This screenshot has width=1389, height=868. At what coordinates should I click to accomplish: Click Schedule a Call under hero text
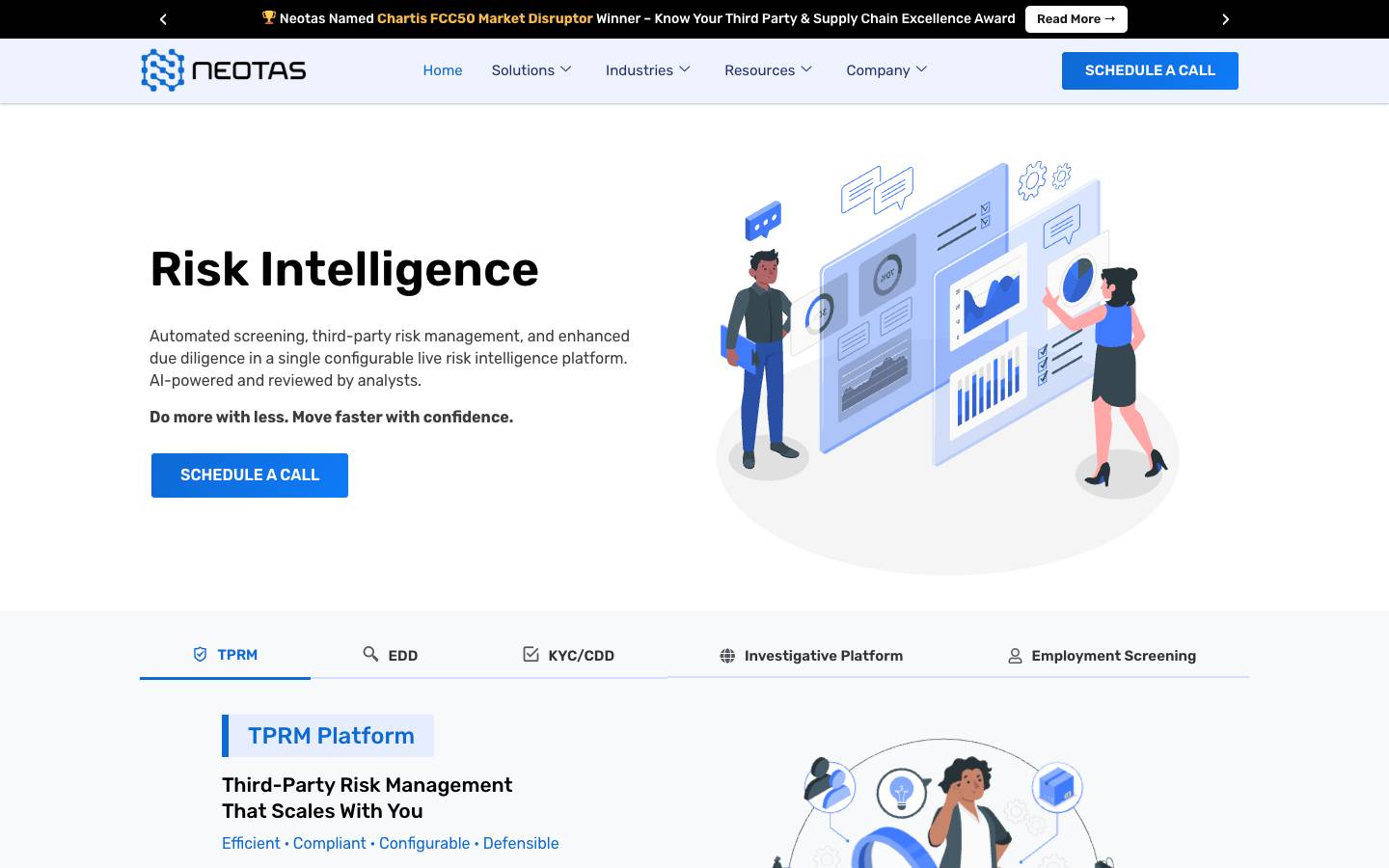point(250,475)
